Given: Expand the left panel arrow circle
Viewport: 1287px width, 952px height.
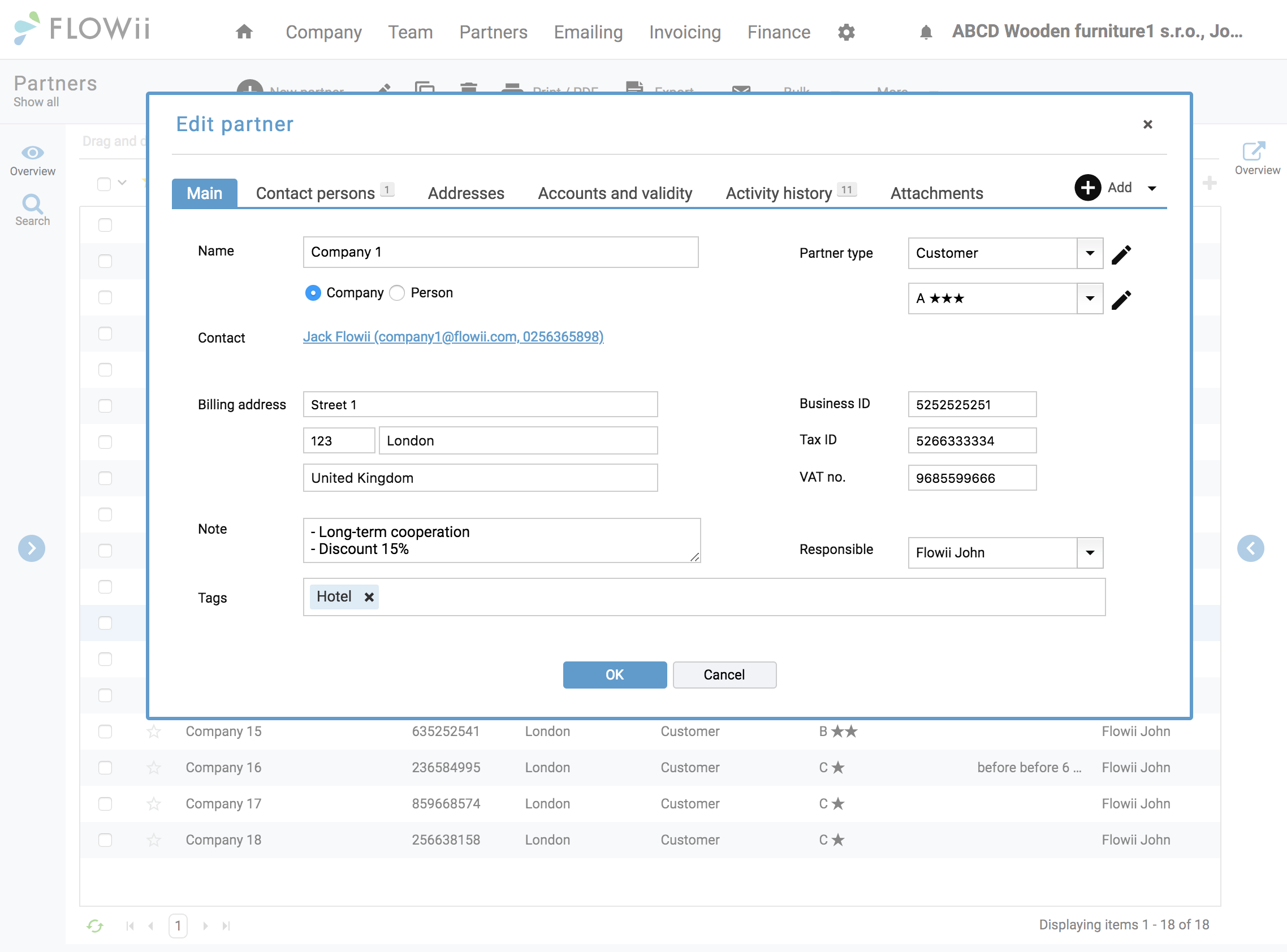Looking at the screenshot, I should (x=32, y=548).
